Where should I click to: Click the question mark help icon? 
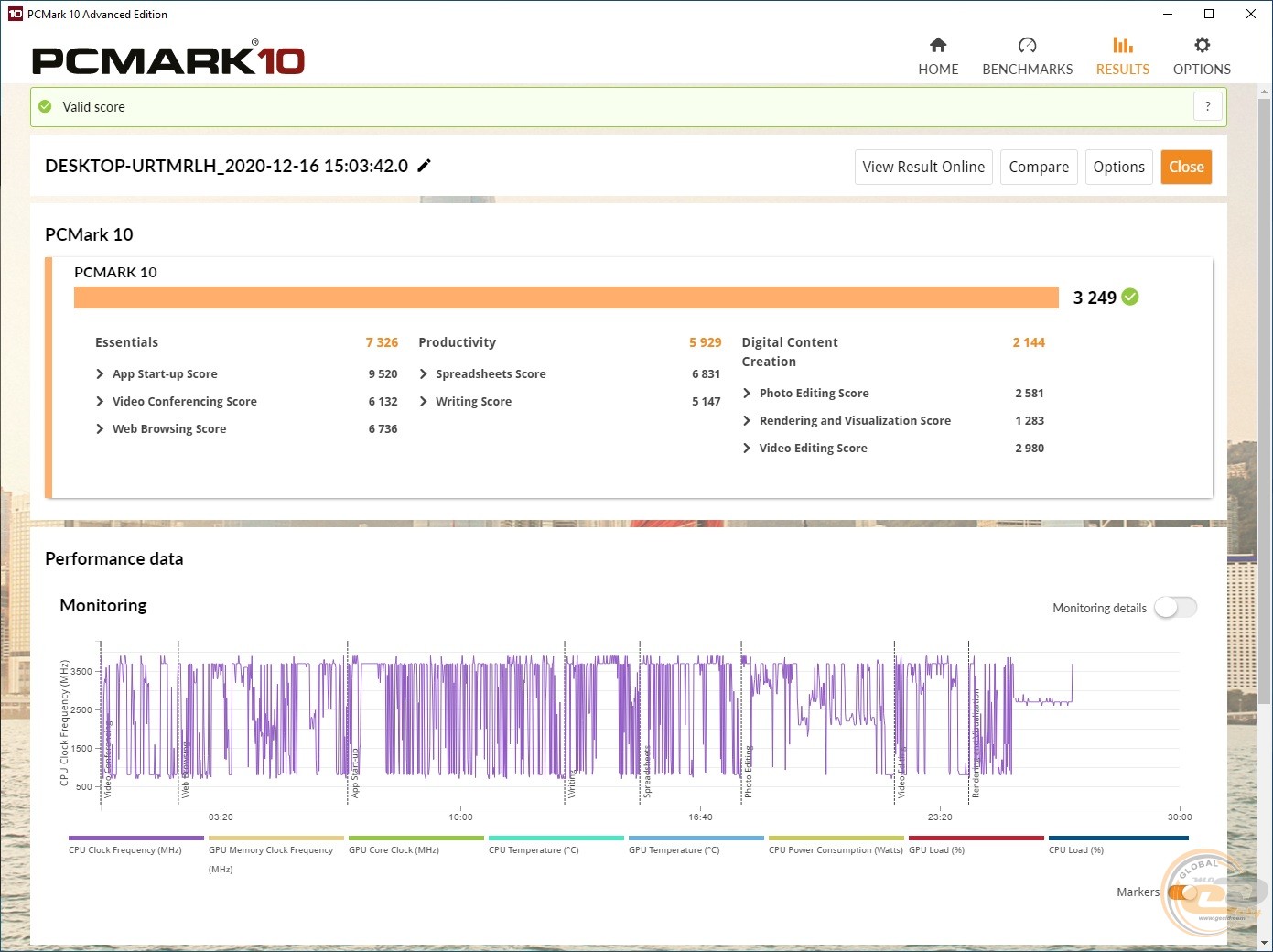pyautogui.click(x=1207, y=107)
